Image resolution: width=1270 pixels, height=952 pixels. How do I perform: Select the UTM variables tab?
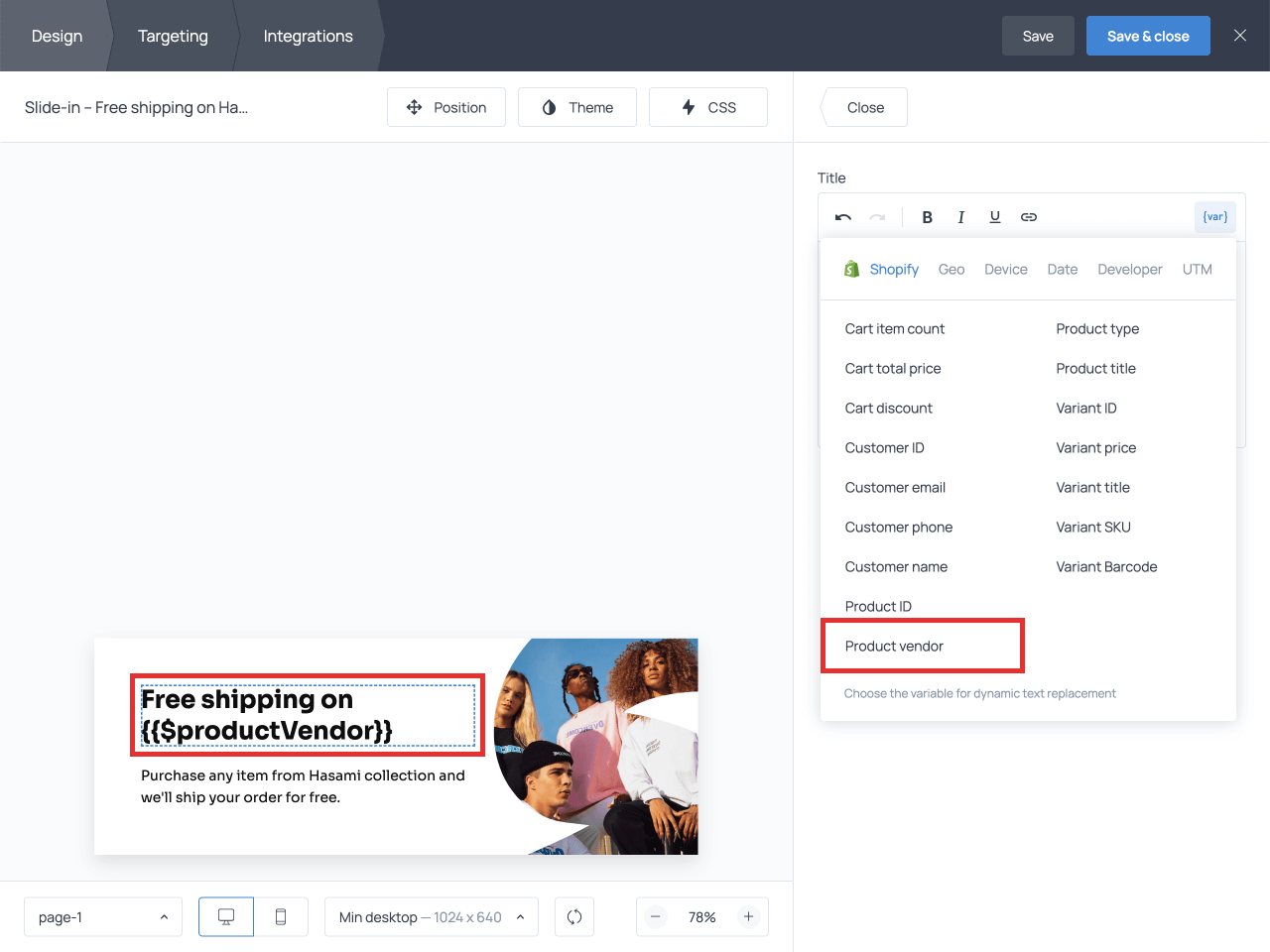tap(1197, 270)
